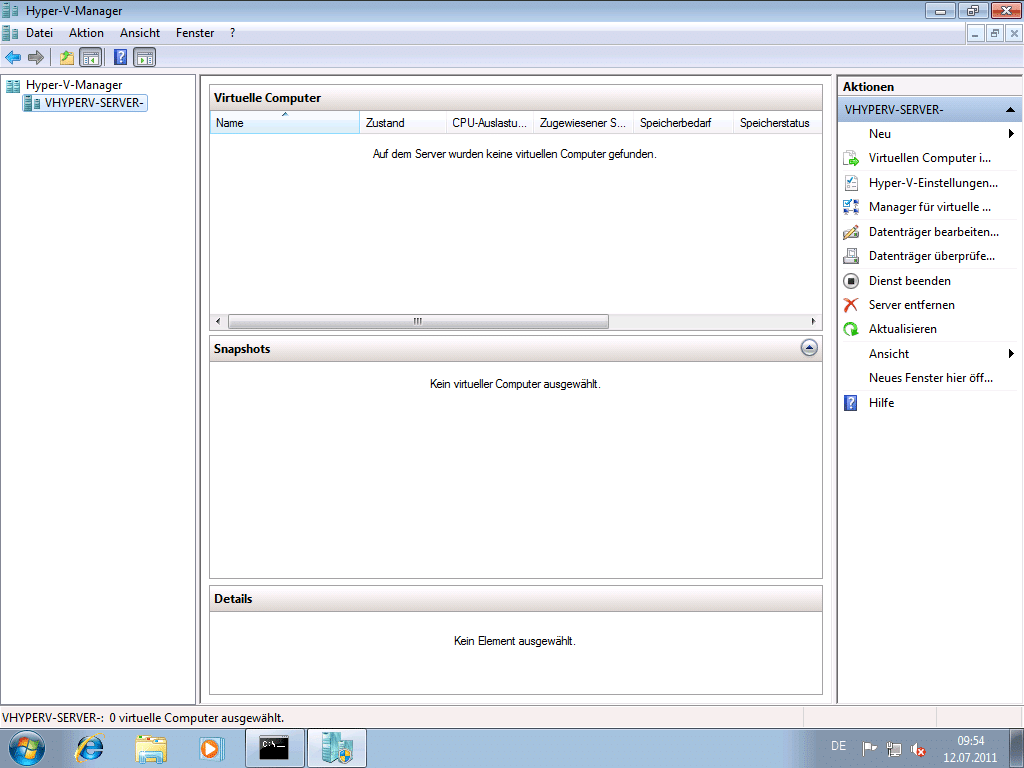Collapse the VHYPERV-SERVER- actions group arrow

point(1010,110)
